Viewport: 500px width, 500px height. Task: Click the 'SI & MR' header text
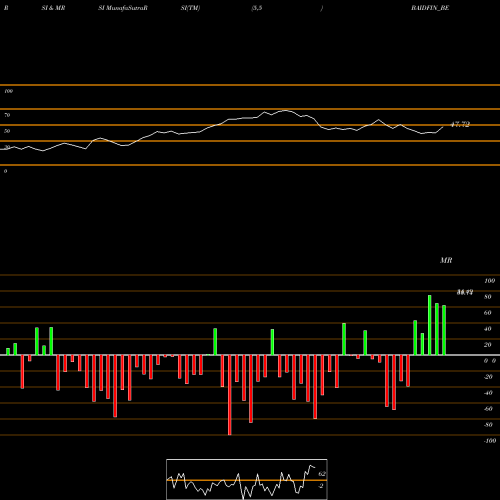point(53,8)
